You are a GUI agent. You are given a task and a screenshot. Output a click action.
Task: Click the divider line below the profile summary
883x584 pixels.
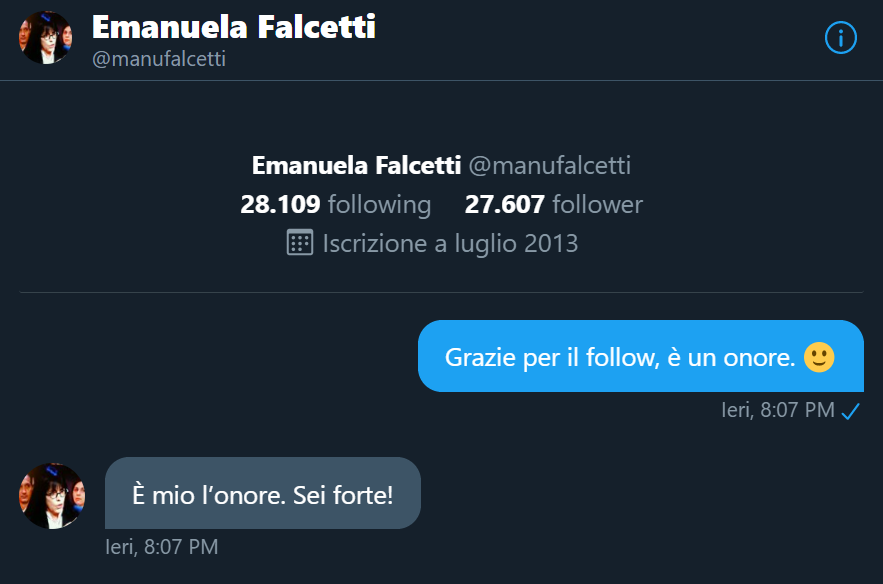click(x=442, y=292)
